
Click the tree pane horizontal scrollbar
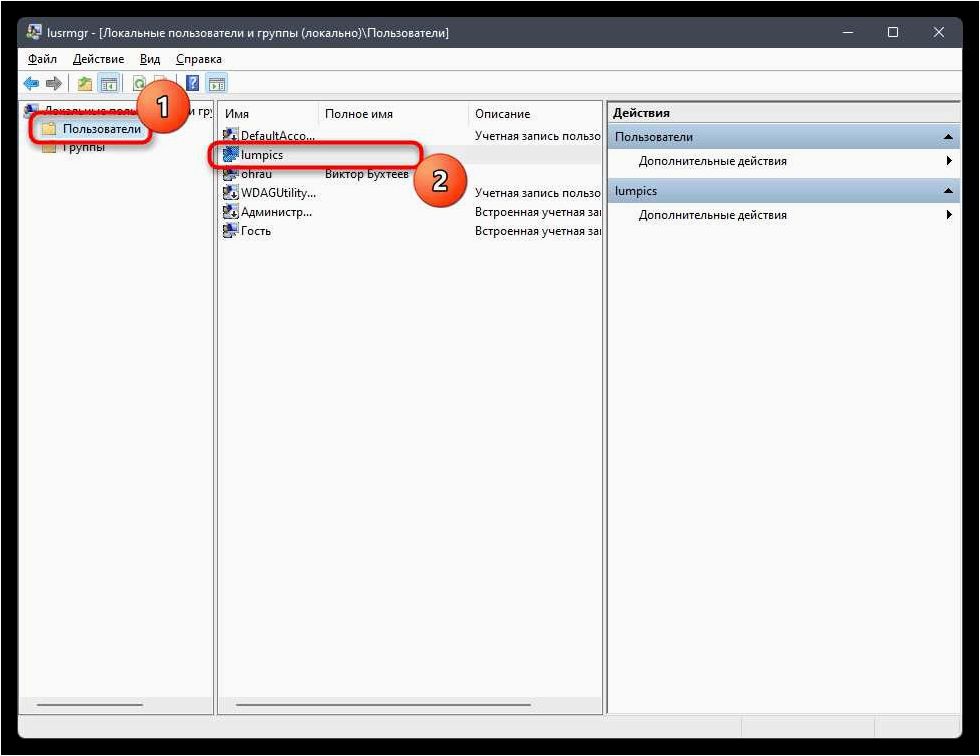(x=90, y=705)
